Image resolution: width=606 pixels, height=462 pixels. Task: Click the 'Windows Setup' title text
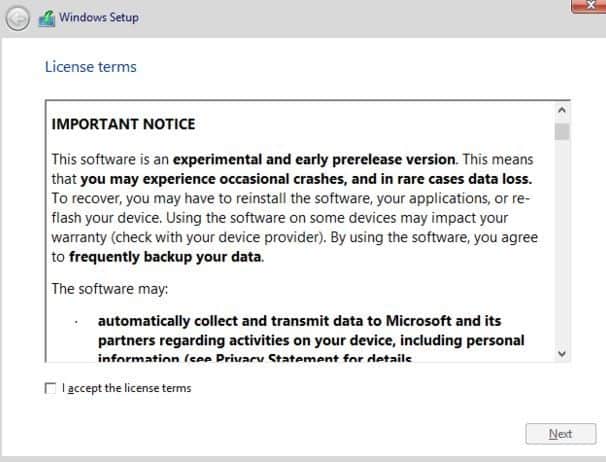99,17
